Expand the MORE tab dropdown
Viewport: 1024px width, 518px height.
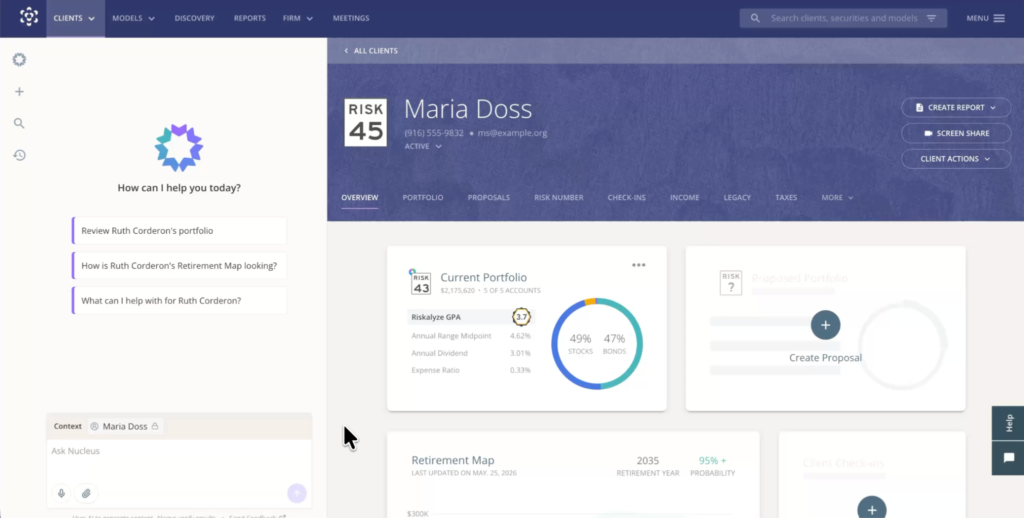pos(837,197)
